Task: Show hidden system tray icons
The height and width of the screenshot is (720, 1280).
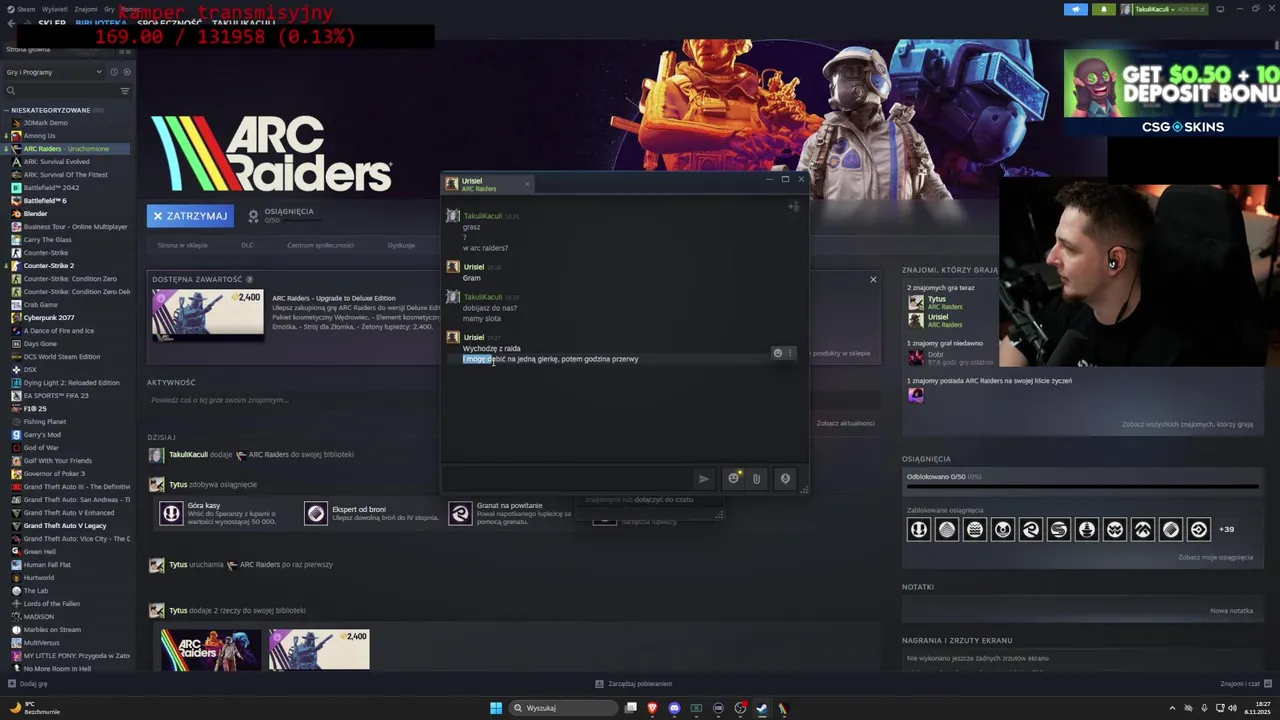Action: (1172, 708)
